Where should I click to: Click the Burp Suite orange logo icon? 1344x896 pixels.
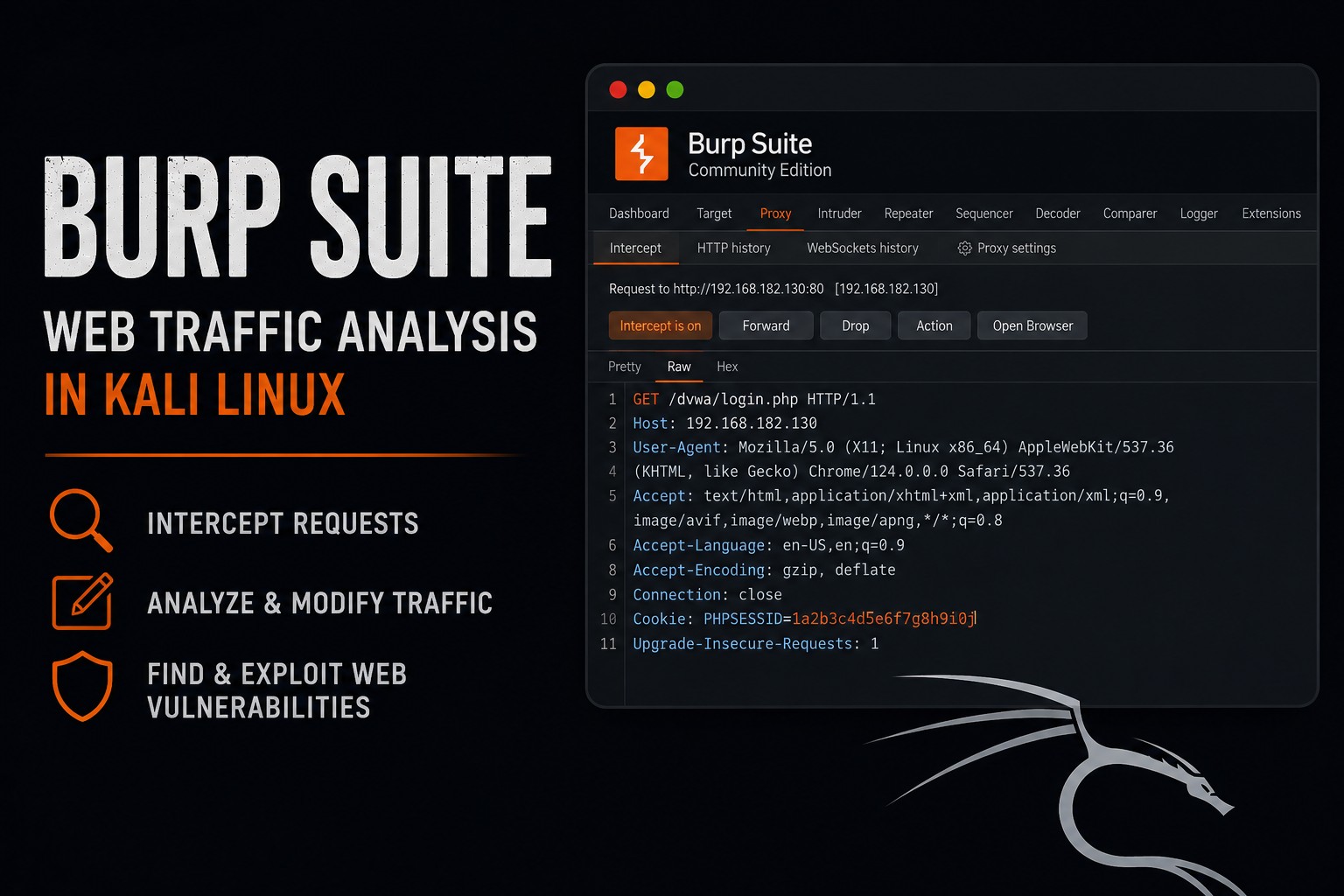[x=641, y=154]
